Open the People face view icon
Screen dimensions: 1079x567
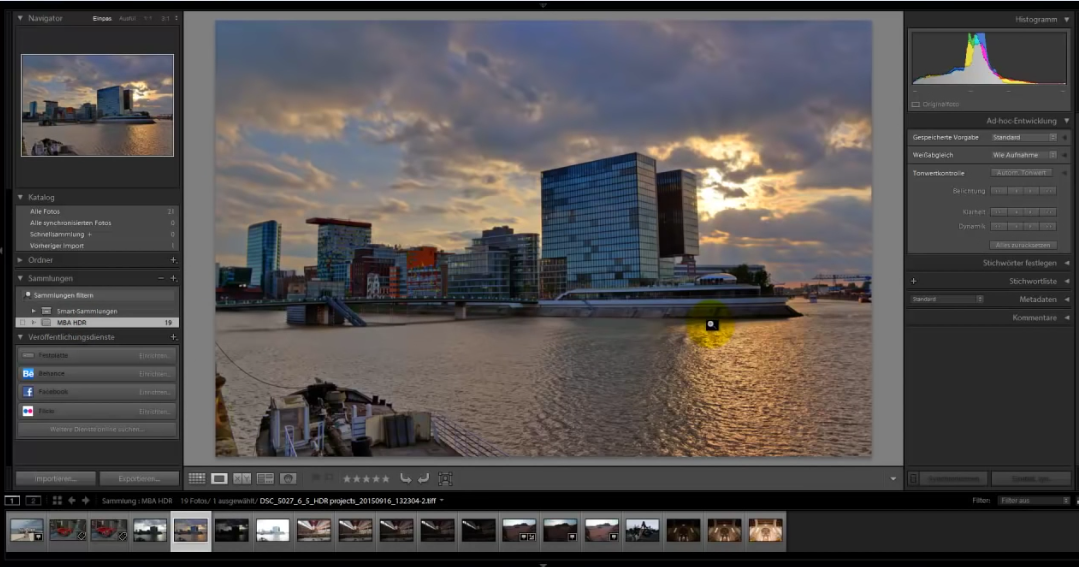coord(288,479)
